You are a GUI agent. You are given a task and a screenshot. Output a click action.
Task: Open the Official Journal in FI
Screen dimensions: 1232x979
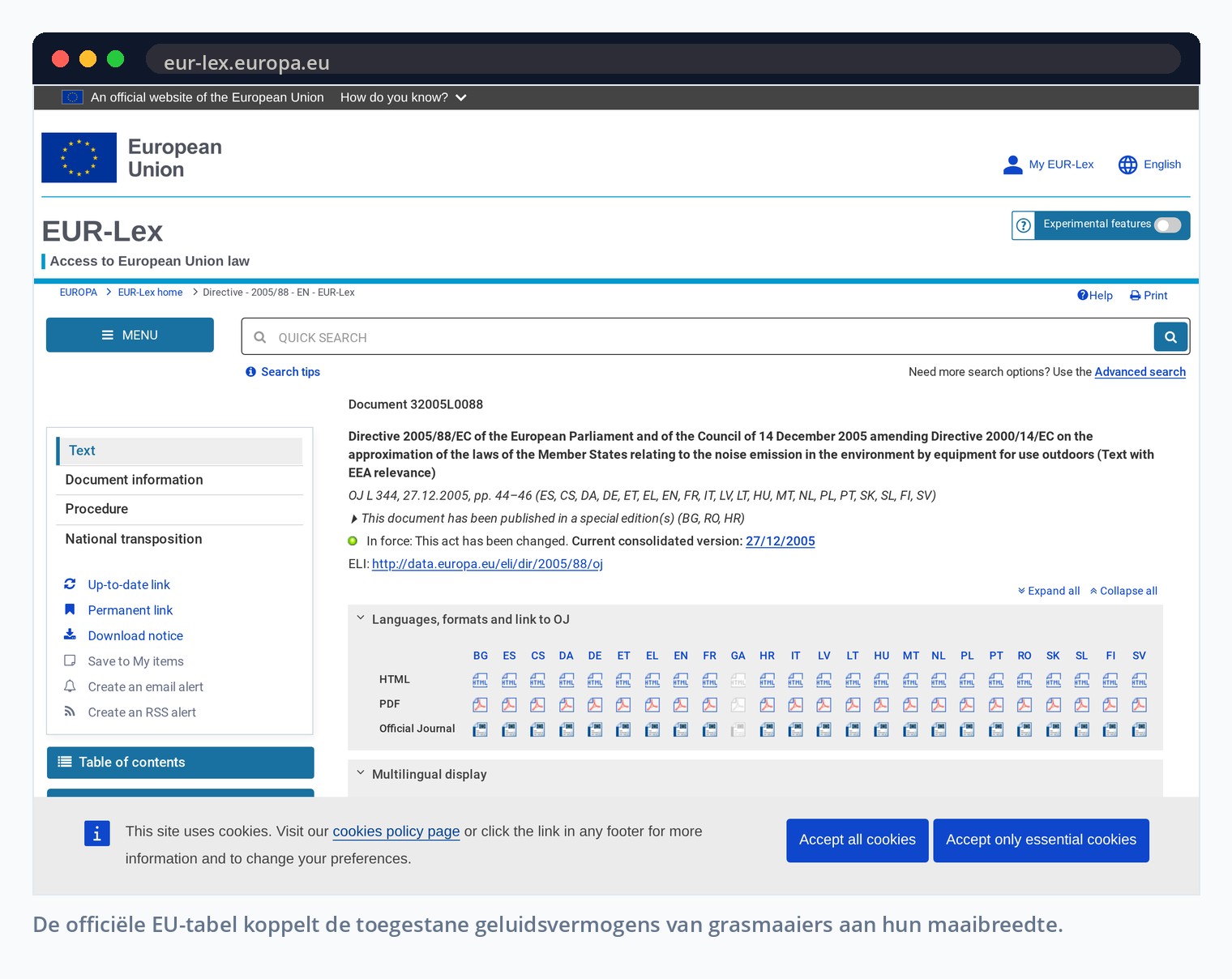pos(1110,730)
